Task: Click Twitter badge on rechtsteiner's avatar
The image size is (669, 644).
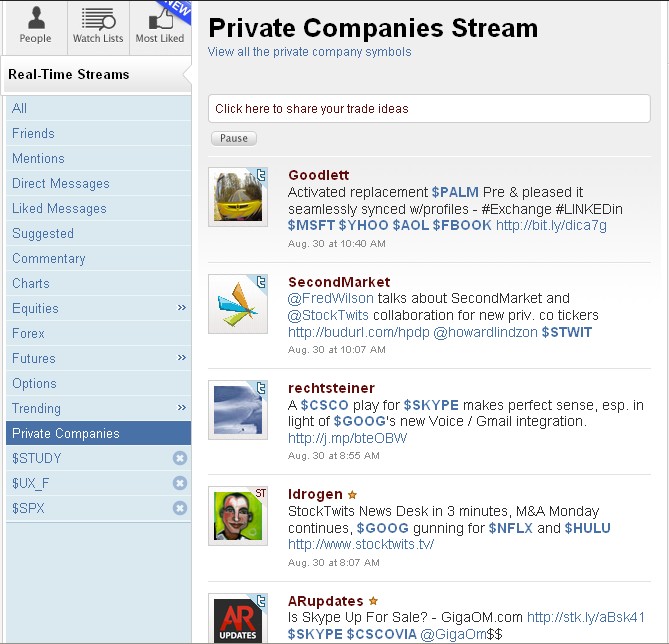Action: pyautogui.click(x=261, y=388)
